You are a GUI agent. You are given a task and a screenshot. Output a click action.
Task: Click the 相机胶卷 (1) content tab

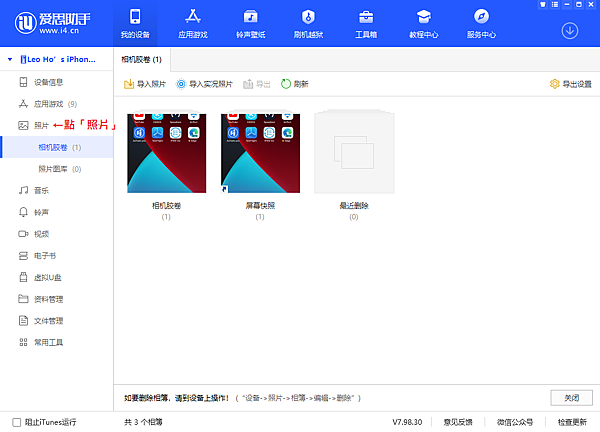click(x=142, y=60)
